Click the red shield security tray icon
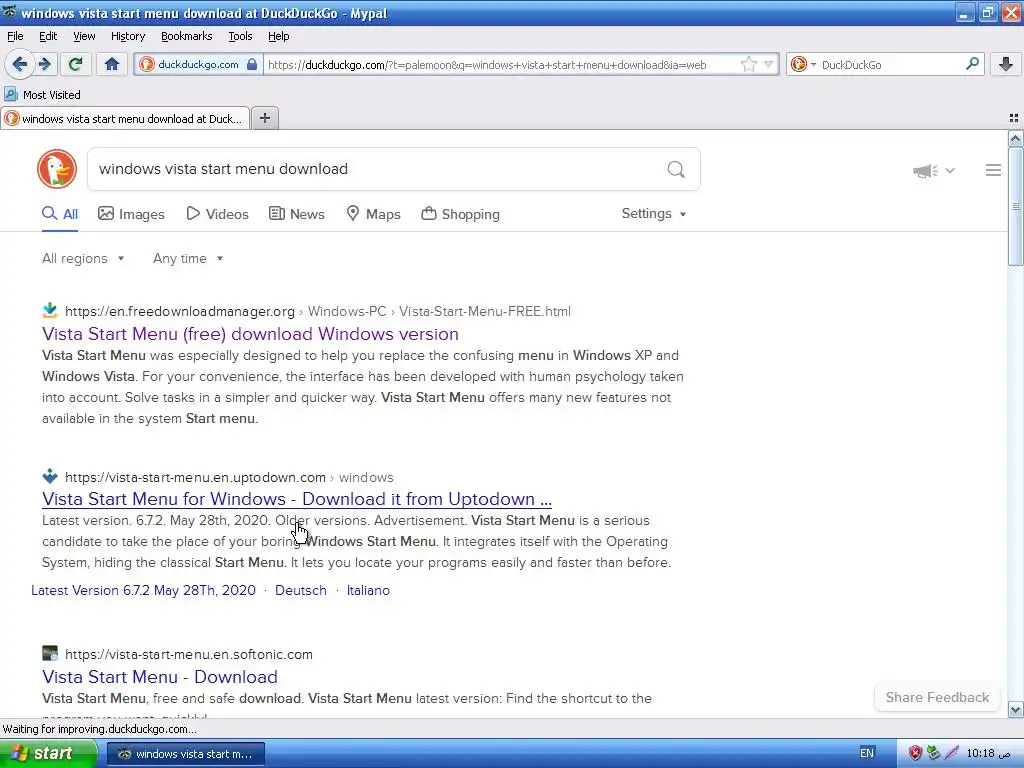 915,753
